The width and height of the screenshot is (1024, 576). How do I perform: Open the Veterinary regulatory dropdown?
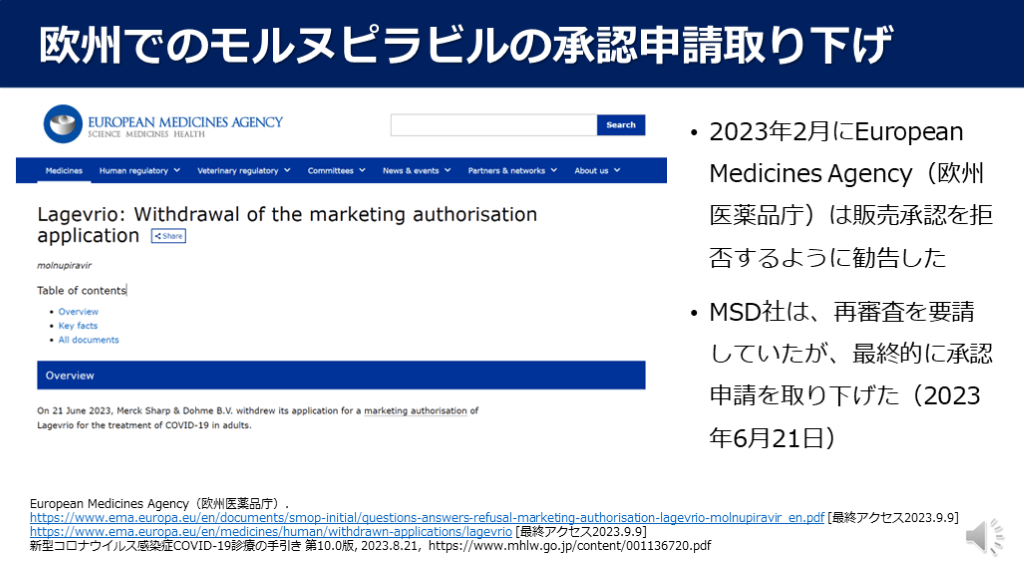click(243, 171)
